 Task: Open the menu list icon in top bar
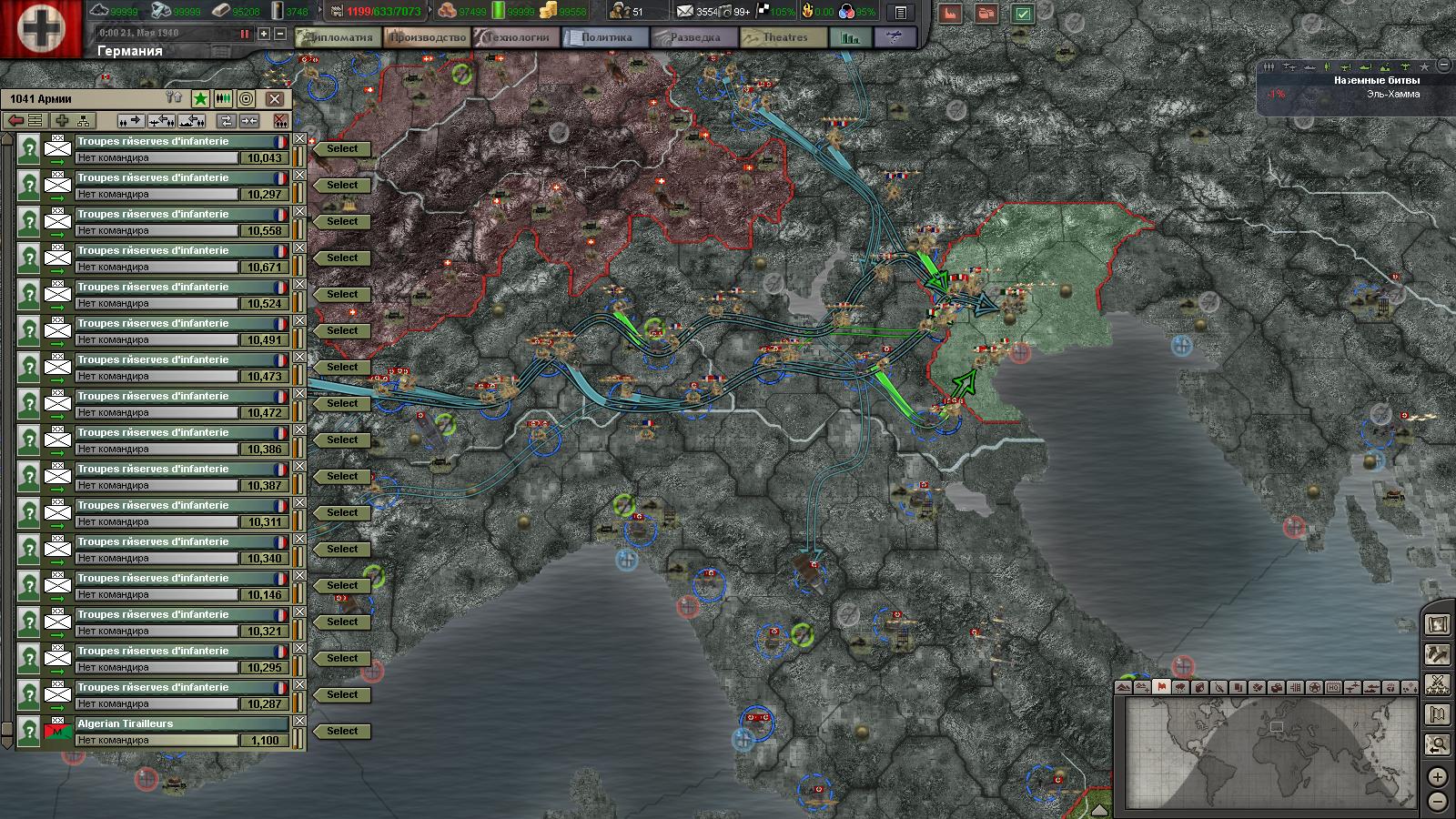pos(901,13)
